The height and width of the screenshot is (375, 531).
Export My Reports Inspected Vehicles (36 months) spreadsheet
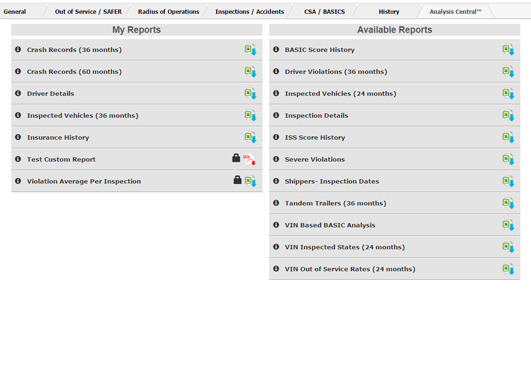click(251, 116)
